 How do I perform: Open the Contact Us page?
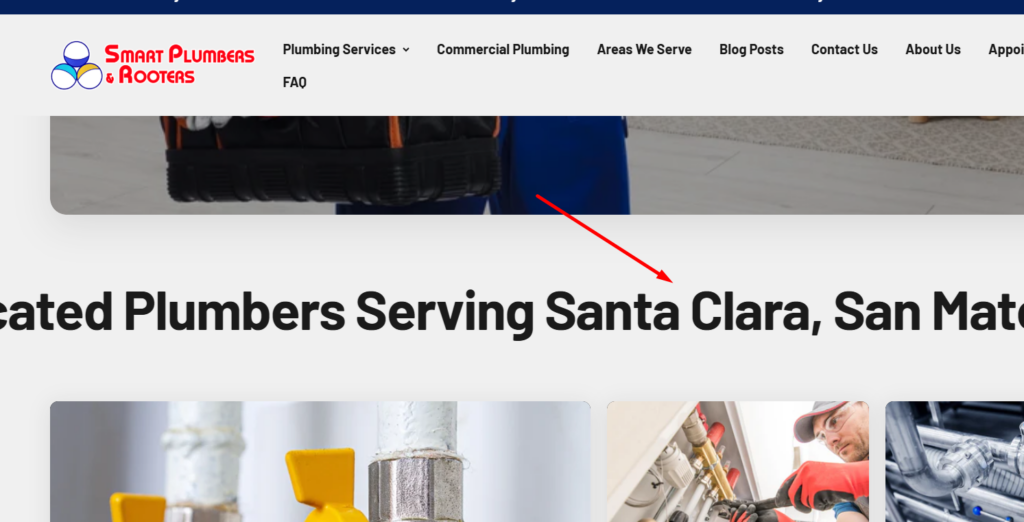point(844,50)
